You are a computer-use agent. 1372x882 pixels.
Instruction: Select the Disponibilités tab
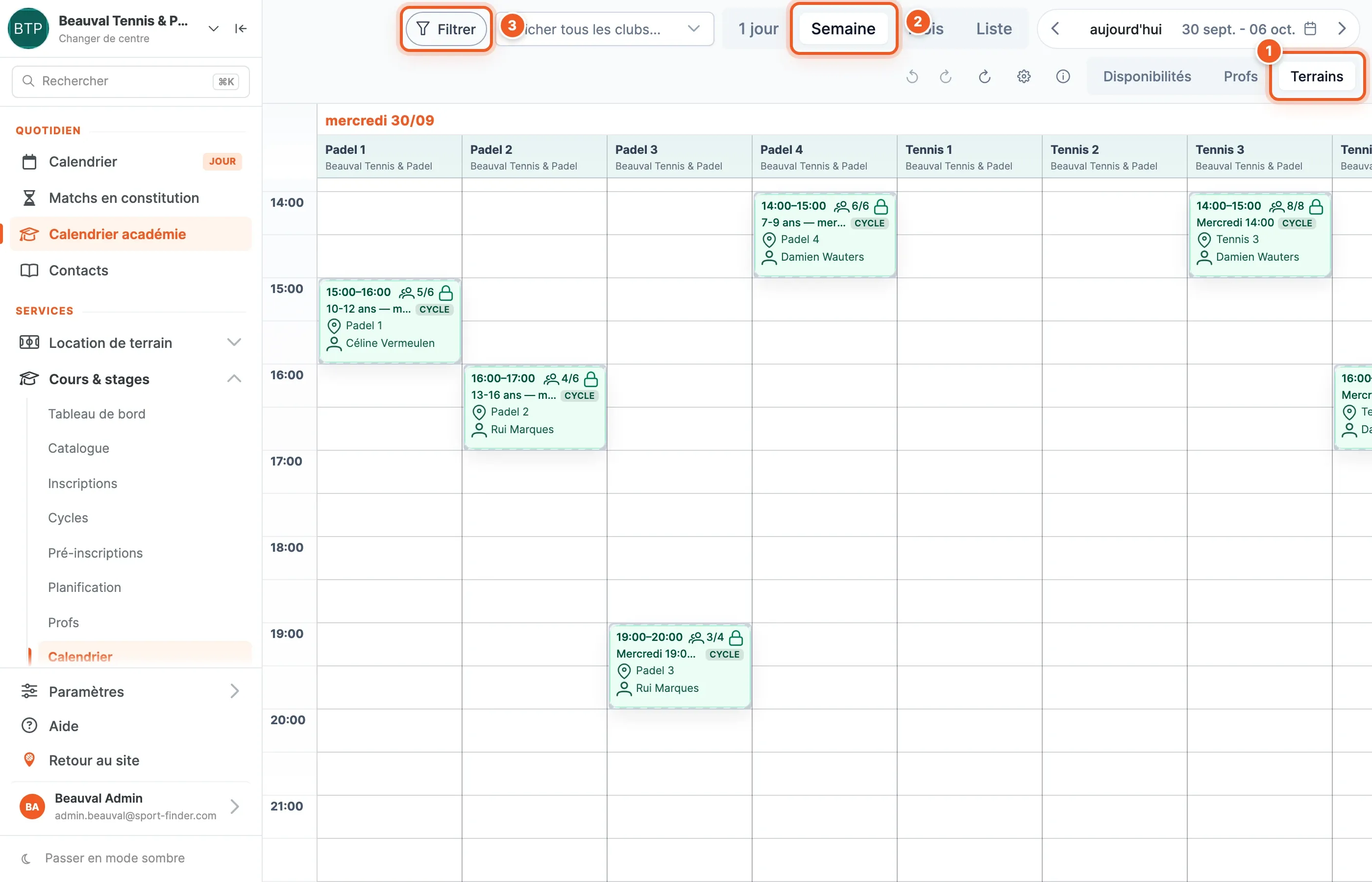tap(1147, 76)
